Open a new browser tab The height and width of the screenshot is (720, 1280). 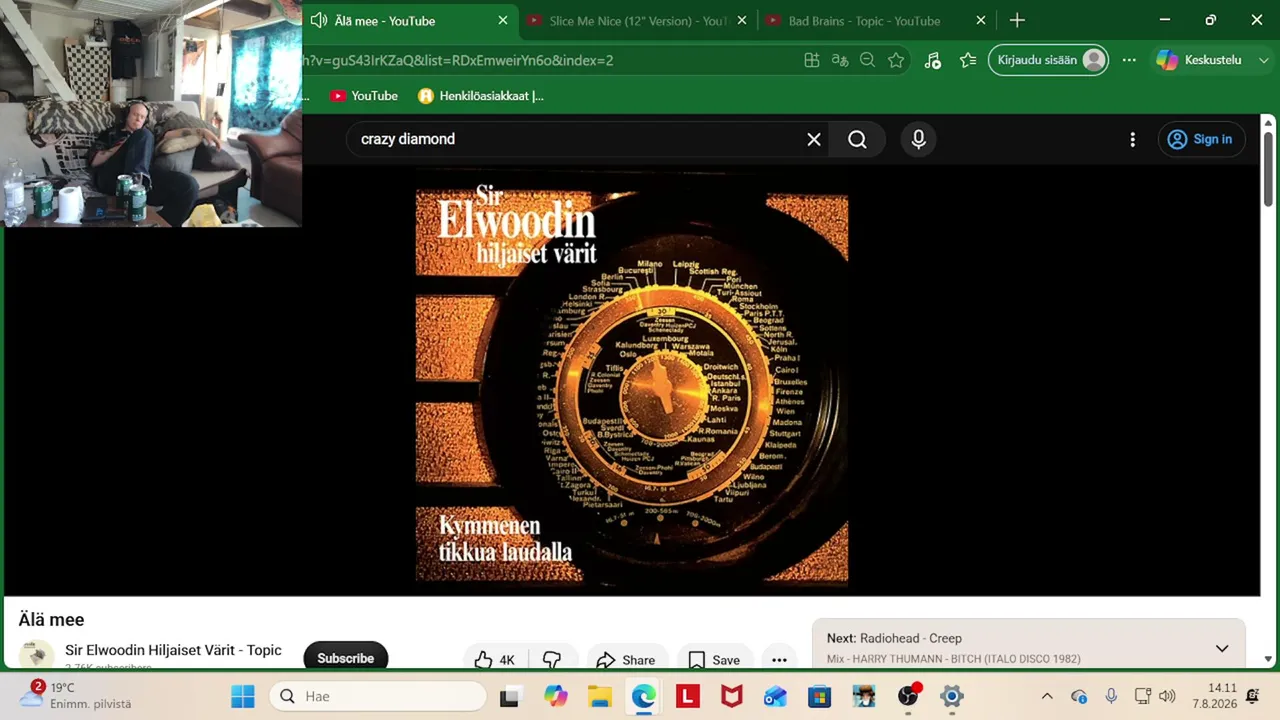click(x=1017, y=21)
